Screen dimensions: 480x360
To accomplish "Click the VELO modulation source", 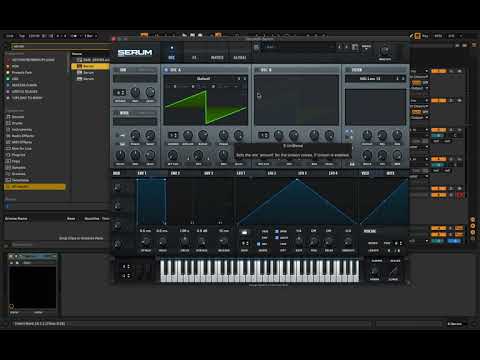I will tap(365, 173).
